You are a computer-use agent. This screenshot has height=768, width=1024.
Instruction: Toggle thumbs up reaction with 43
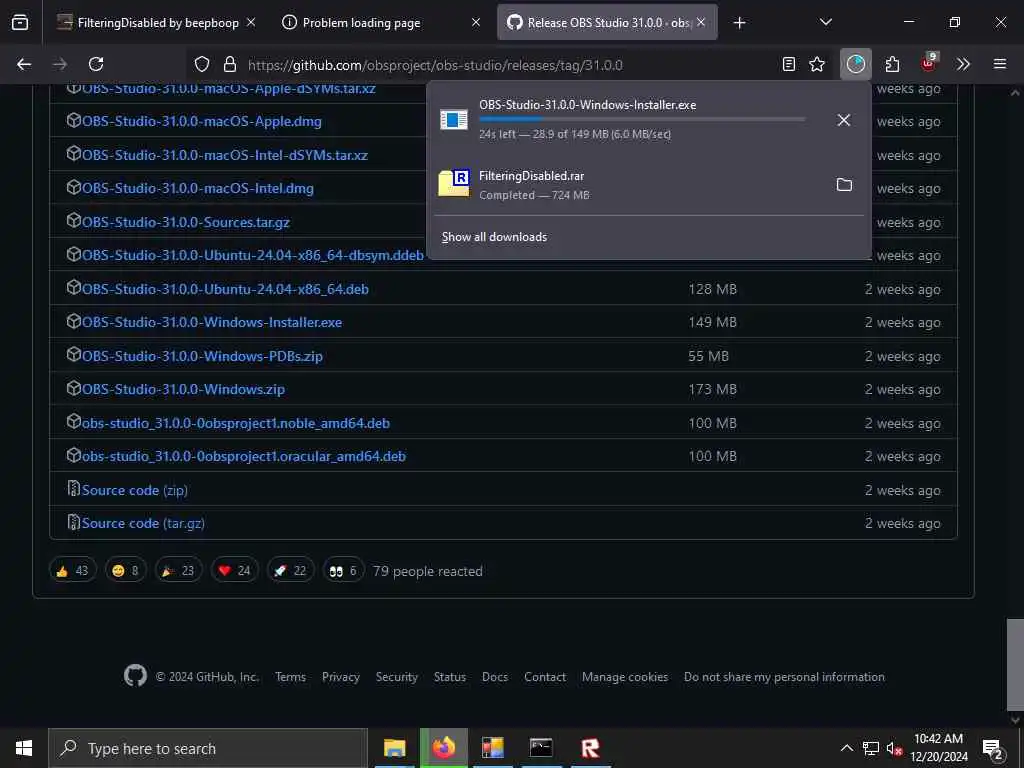tap(72, 571)
